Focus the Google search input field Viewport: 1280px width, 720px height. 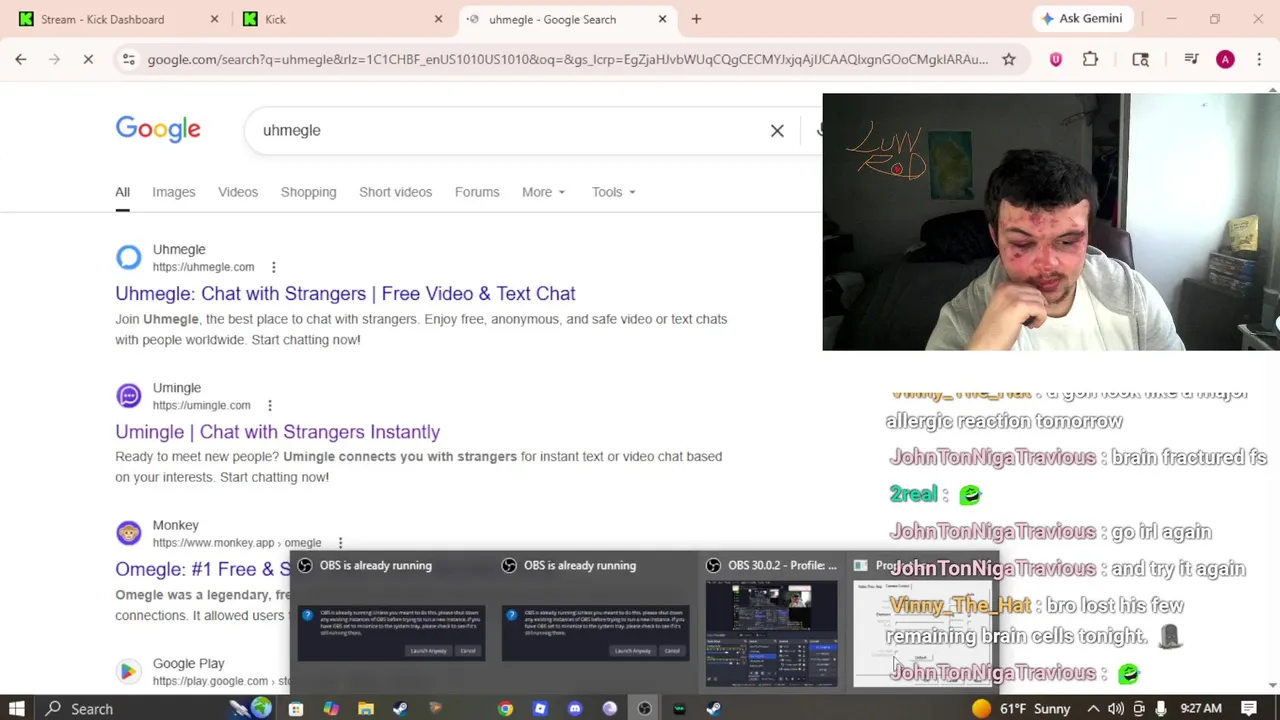(510, 130)
